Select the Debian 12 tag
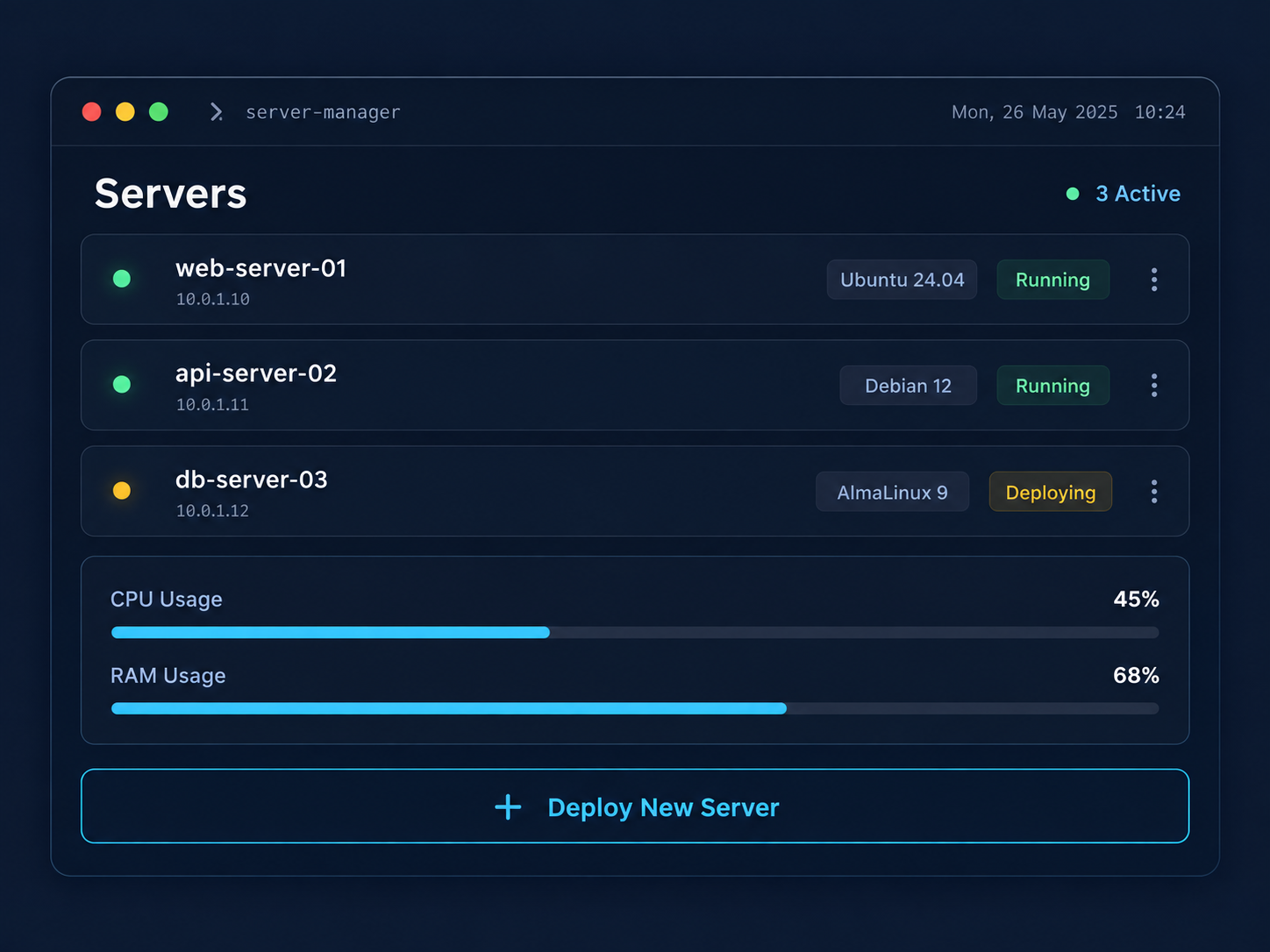Viewport: 1270px width, 952px height. point(908,386)
